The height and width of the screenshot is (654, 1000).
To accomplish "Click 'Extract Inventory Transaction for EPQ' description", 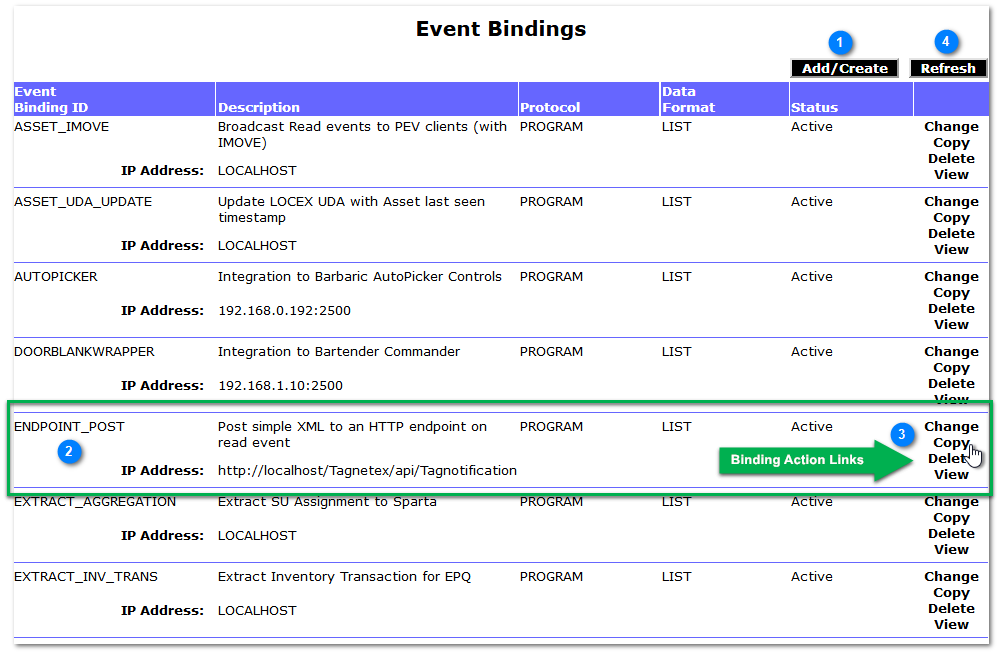I will (344, 576).
